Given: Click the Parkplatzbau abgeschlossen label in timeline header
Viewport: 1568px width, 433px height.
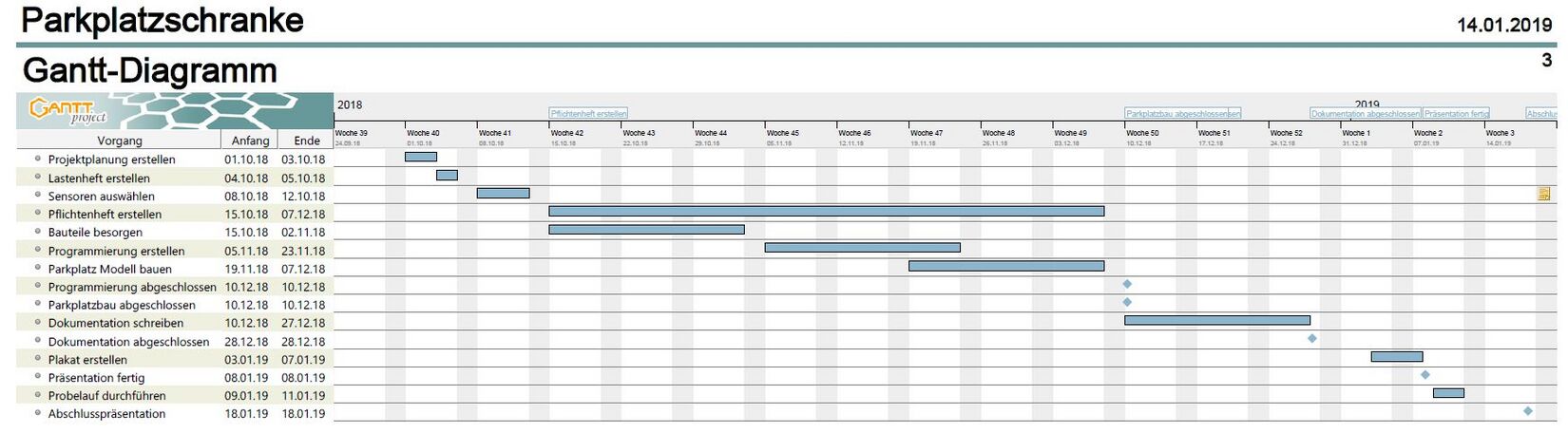Looking at the screenshot, I should pos(1182,113).
